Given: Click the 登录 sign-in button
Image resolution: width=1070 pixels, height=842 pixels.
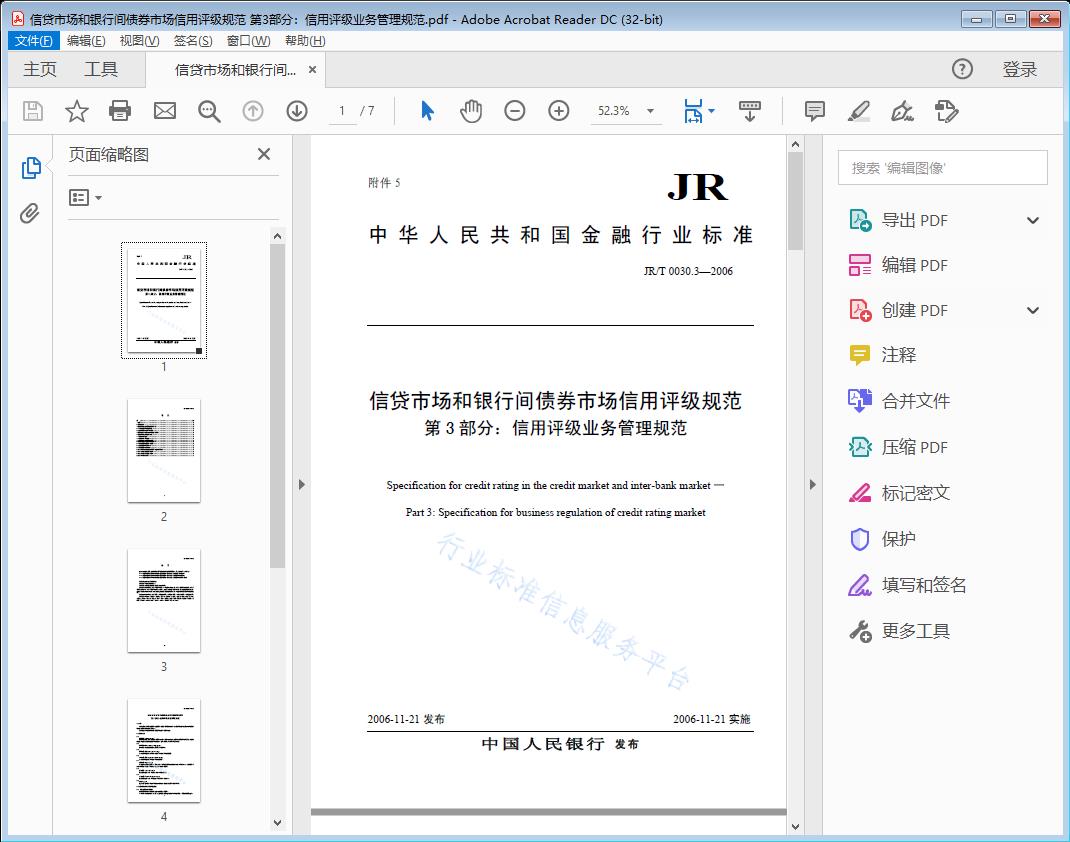Looking at the screenshot, I should 1019,69.
